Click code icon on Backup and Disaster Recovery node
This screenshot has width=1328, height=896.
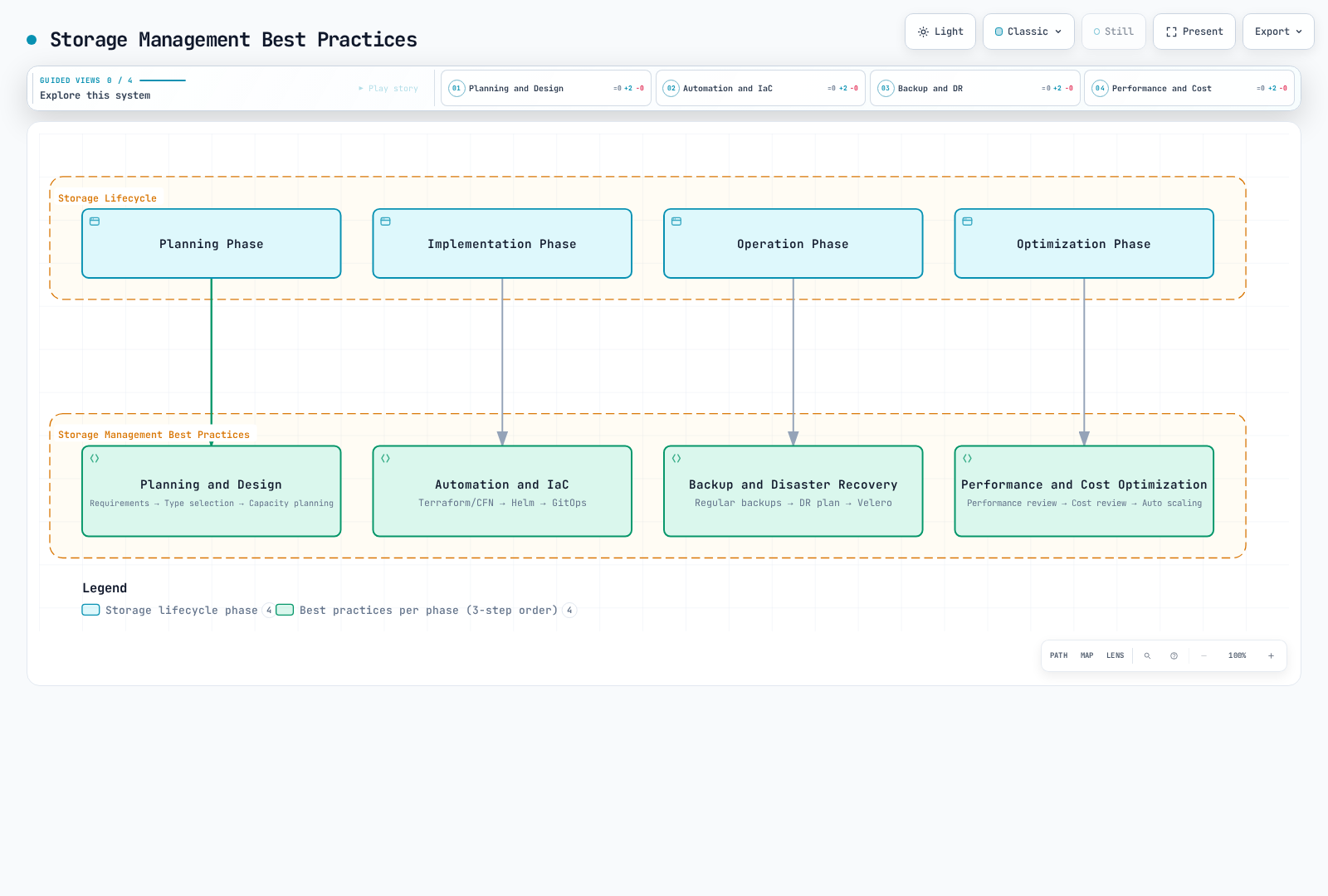tap(676, 458)
